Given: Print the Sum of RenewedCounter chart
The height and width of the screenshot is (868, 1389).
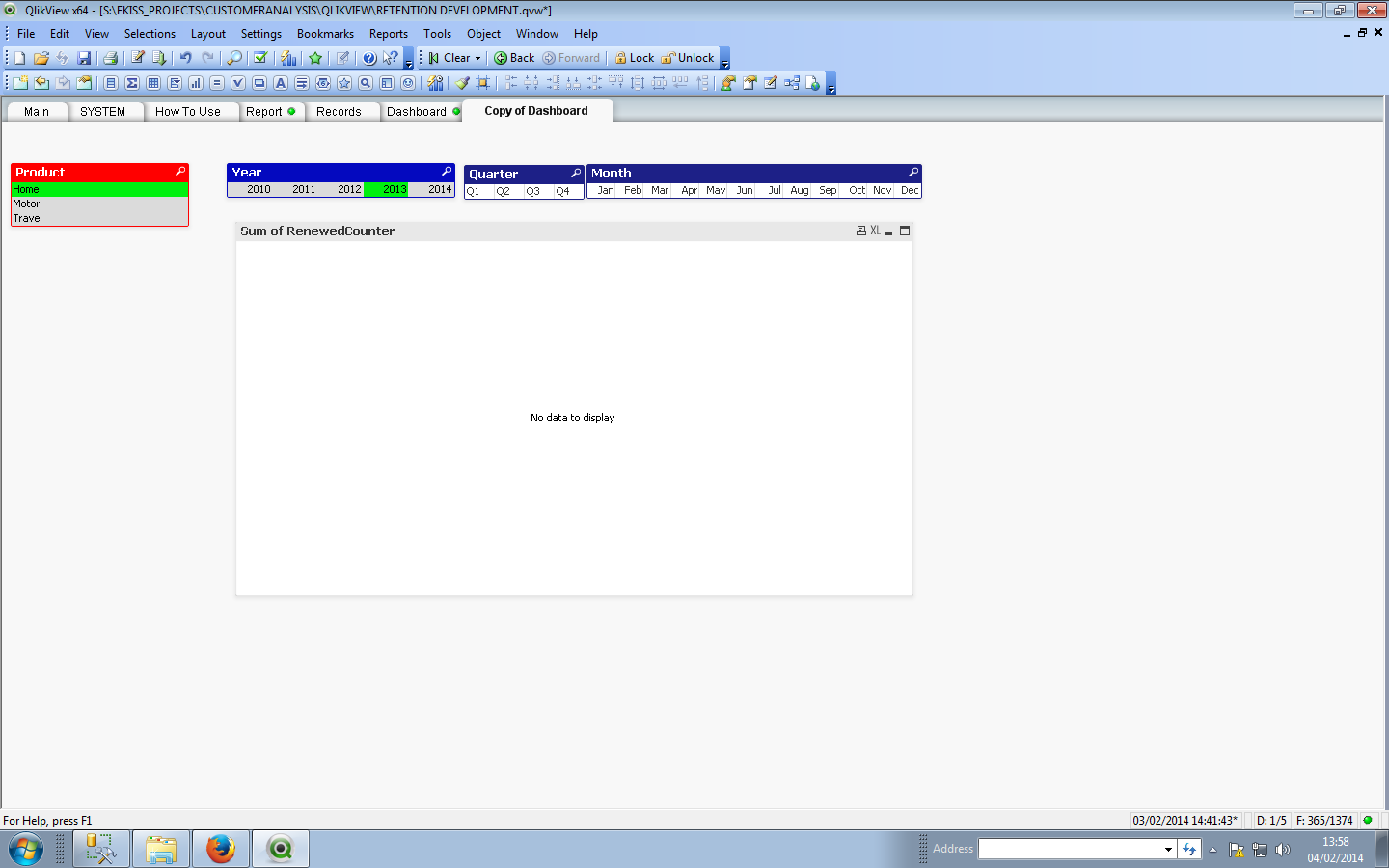Looking at the screenshot, I should point(861,231).
